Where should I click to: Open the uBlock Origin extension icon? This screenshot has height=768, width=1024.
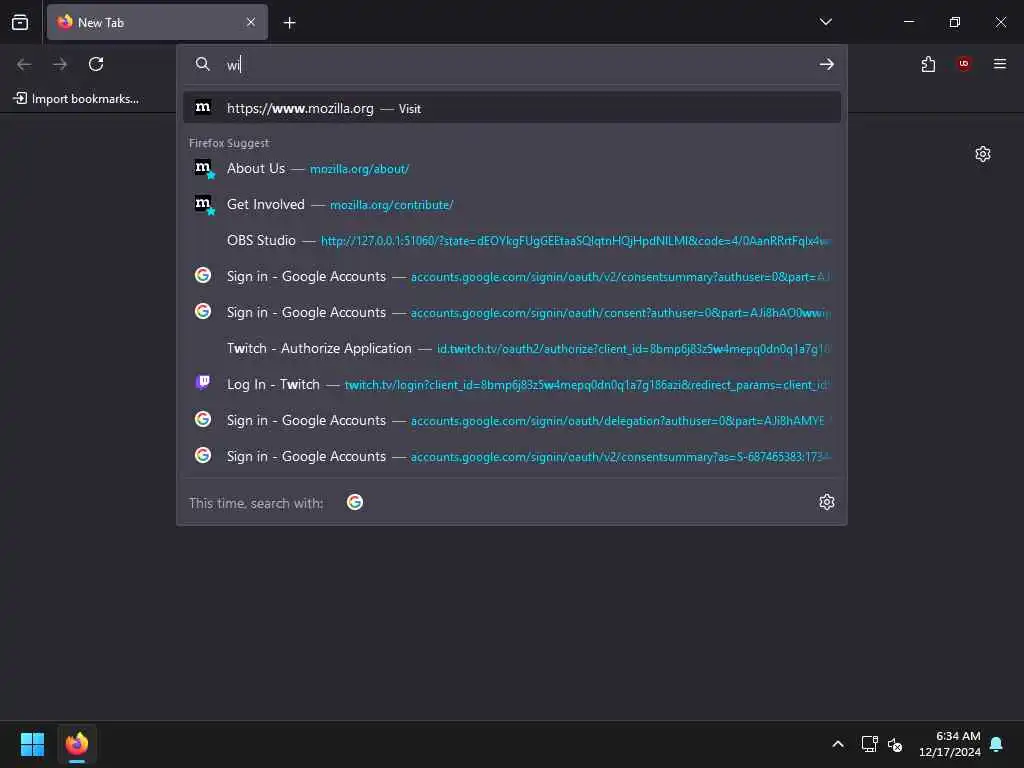pyautogui.click(x=964, y=64)
